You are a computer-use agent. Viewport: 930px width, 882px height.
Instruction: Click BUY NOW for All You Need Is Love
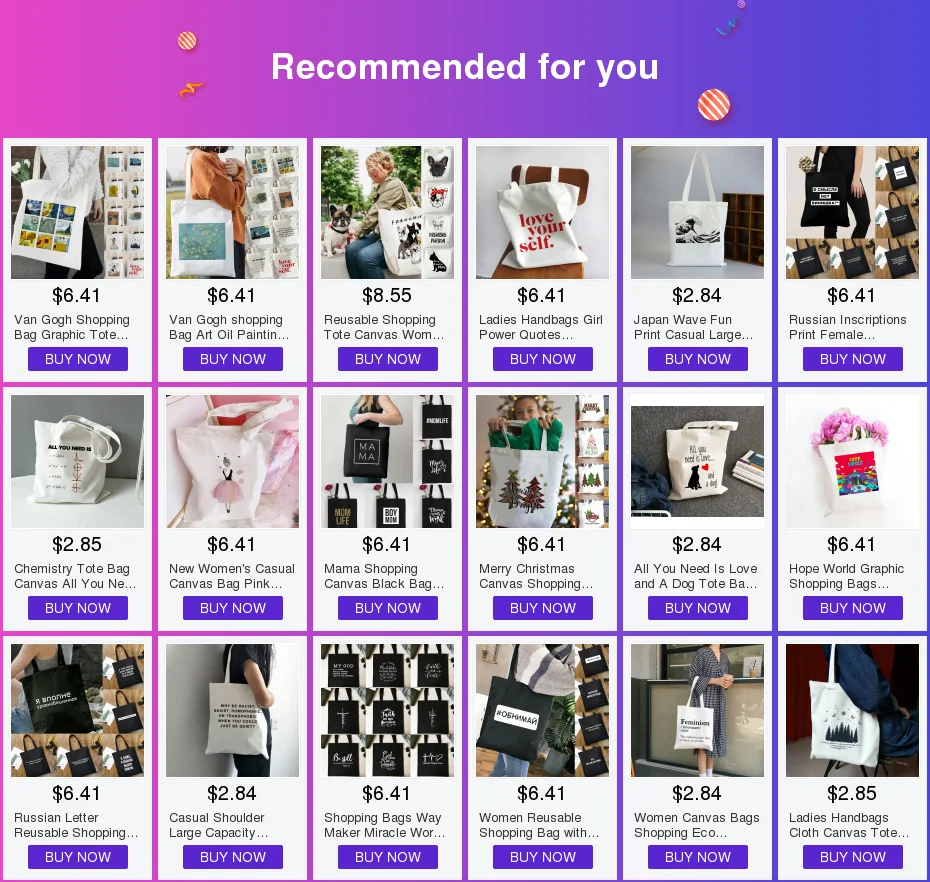click(x=698, y=608)
